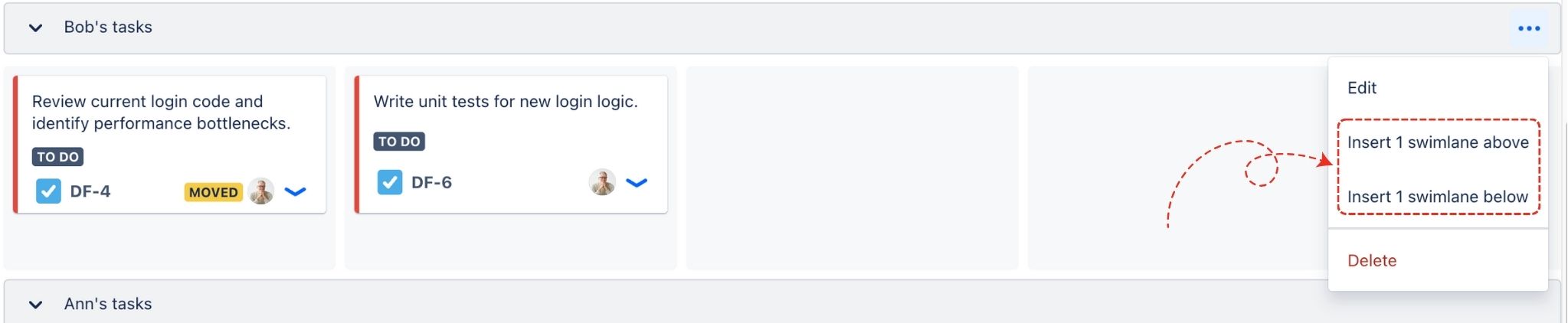
Task: Choose Edit from the swimlane menu
Action: pos(1362,88)
